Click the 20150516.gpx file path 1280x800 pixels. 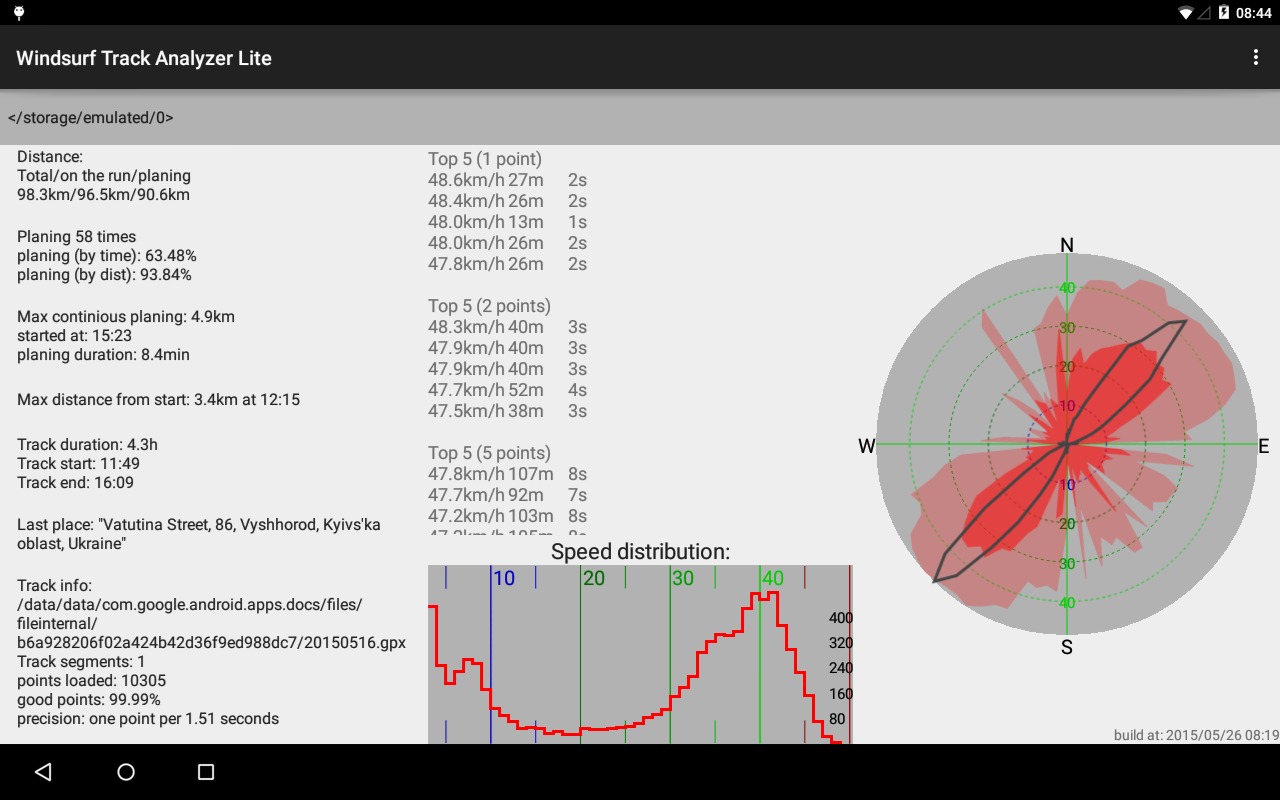pyautogui.click(x=211, y=624)
